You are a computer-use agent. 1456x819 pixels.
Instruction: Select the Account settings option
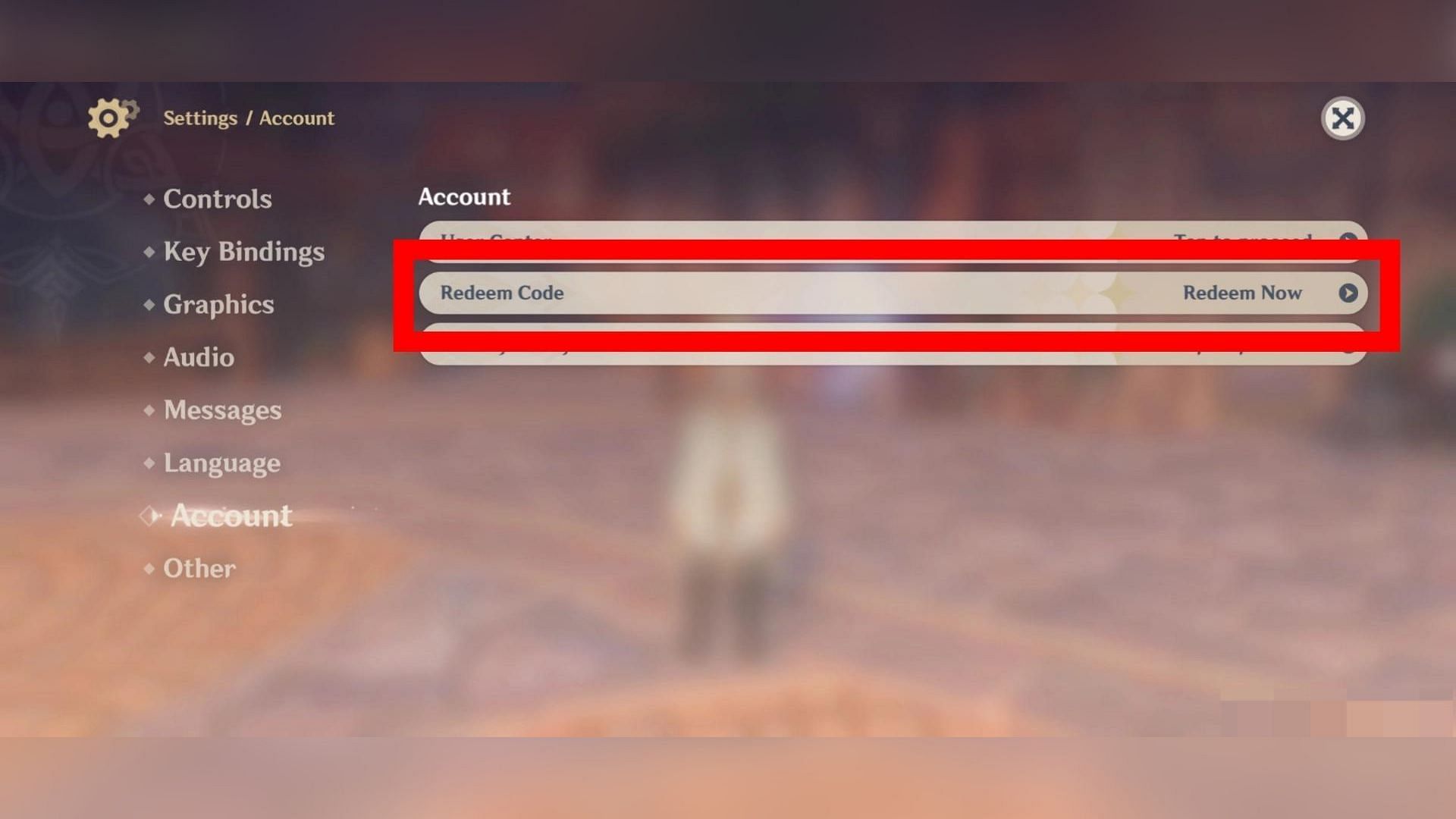tap(228, 514)
